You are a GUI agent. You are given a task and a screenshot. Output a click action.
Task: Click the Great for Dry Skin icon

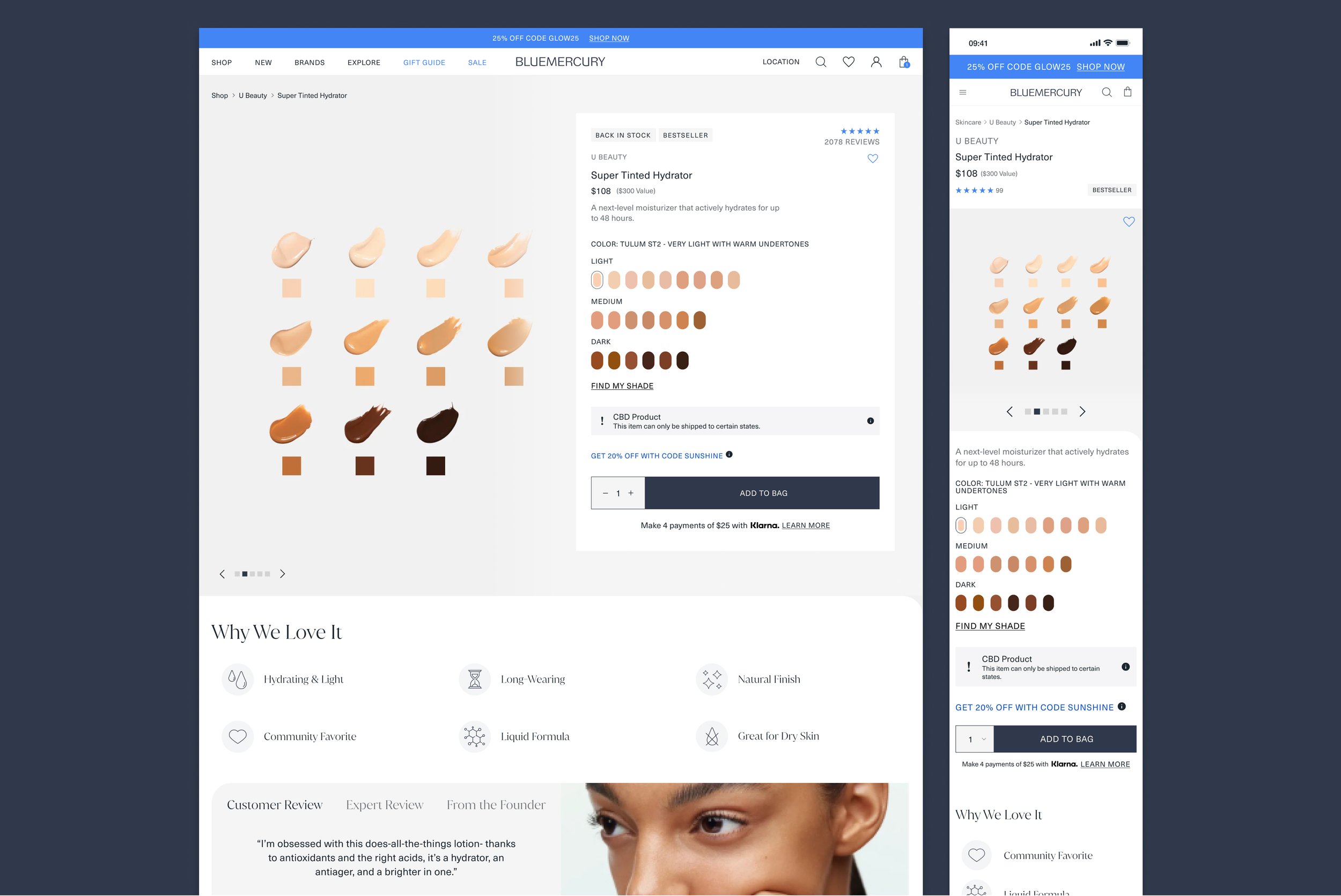[712, 736]
